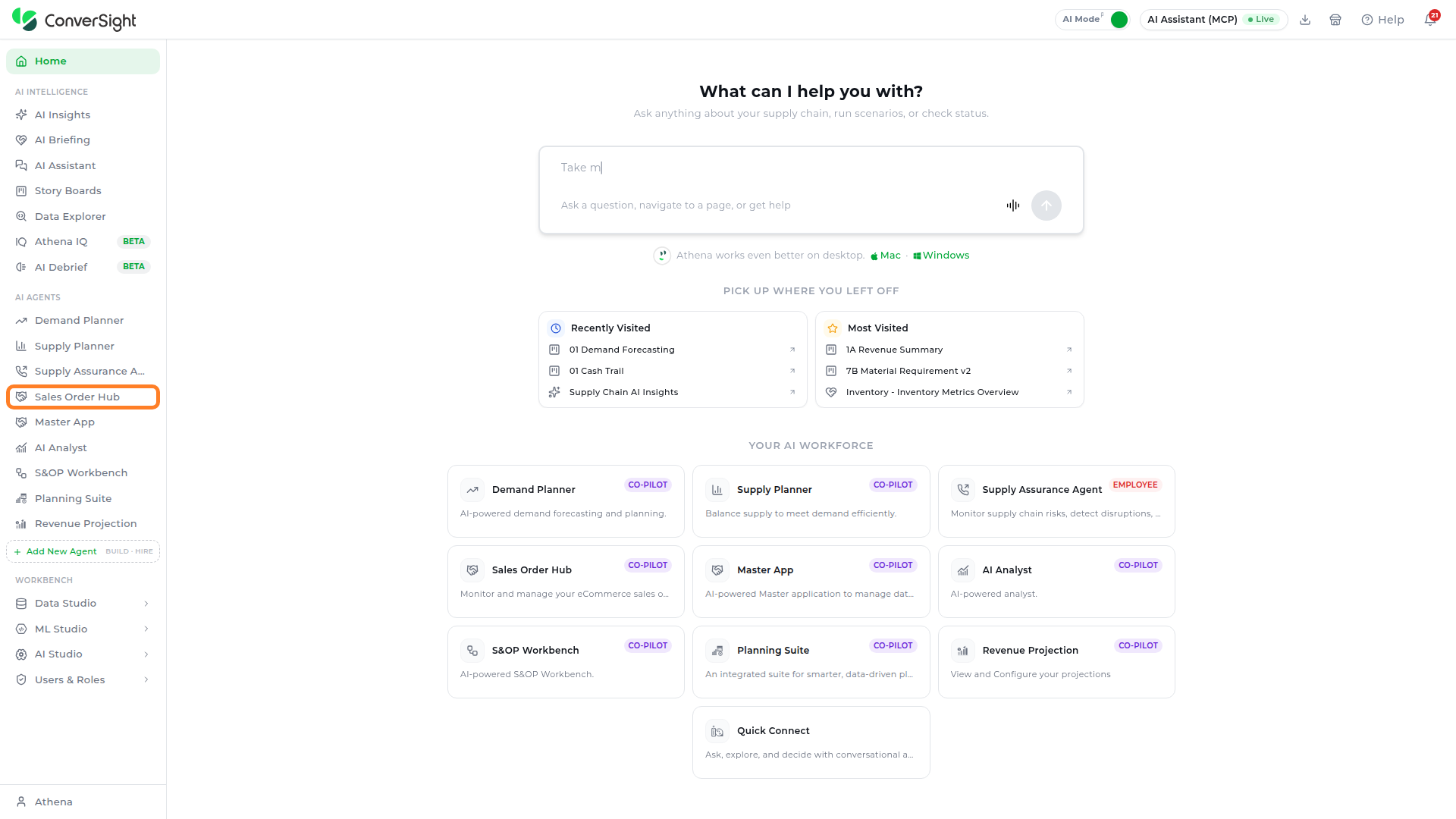Open the AI Analyst workforce card
1456x819 pixels.
click(1056, 582)
